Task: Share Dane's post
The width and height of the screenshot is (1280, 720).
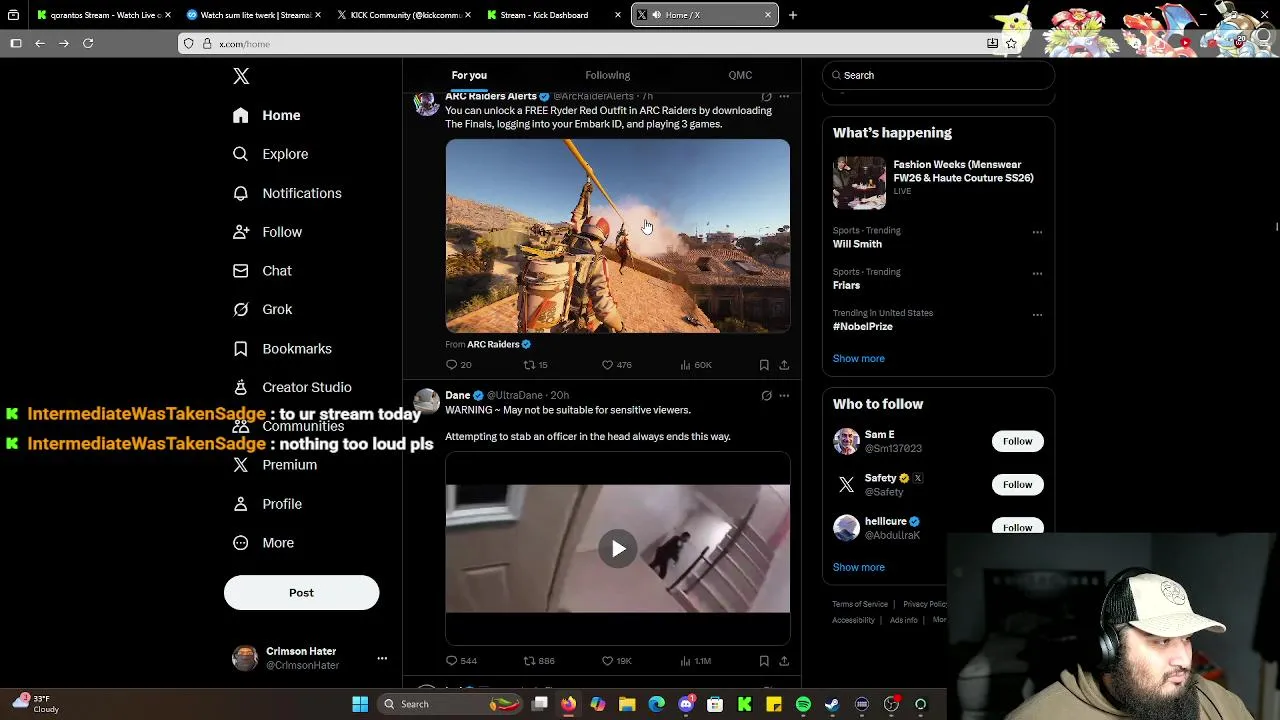Action: 784,661
